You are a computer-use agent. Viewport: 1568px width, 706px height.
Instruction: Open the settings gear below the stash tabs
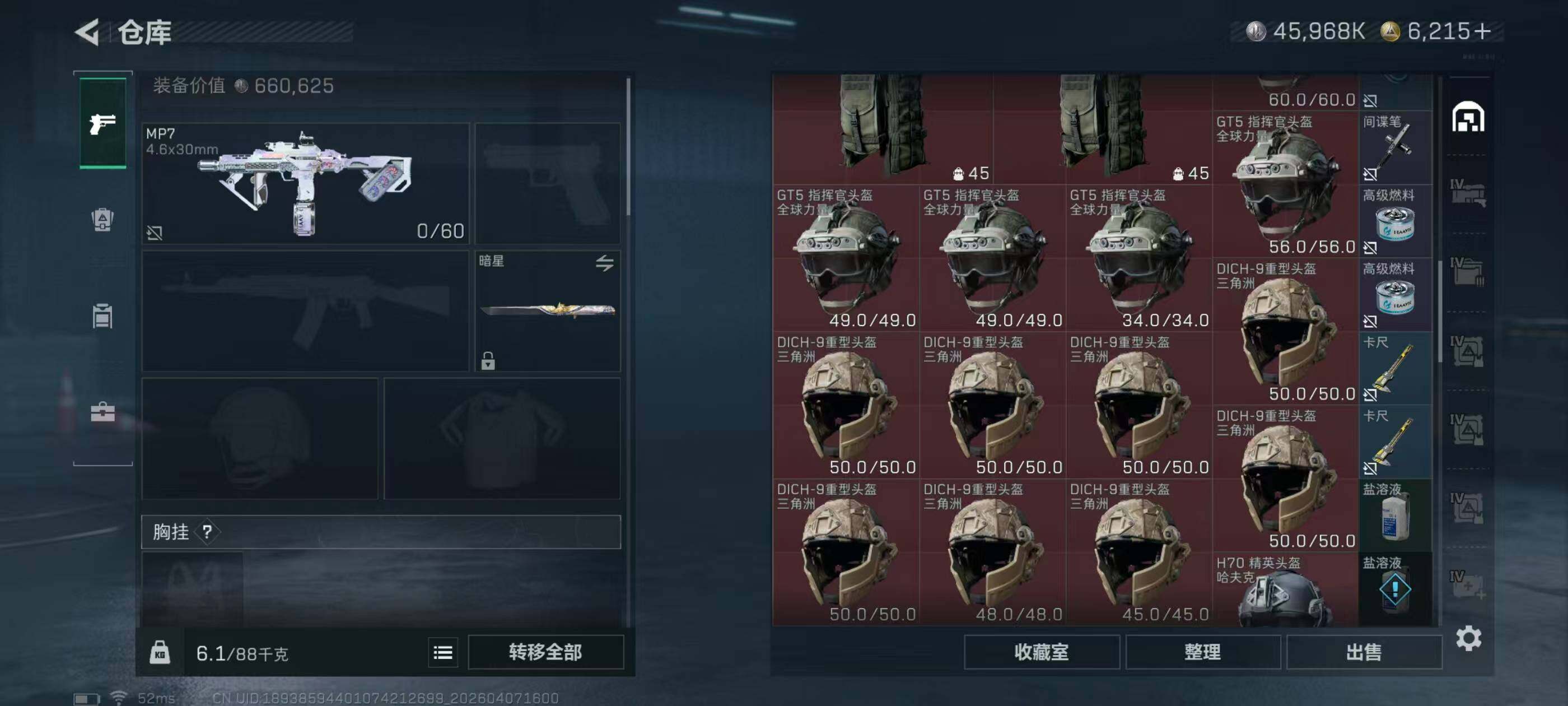pyautogui.click(x=1468, y=638)
